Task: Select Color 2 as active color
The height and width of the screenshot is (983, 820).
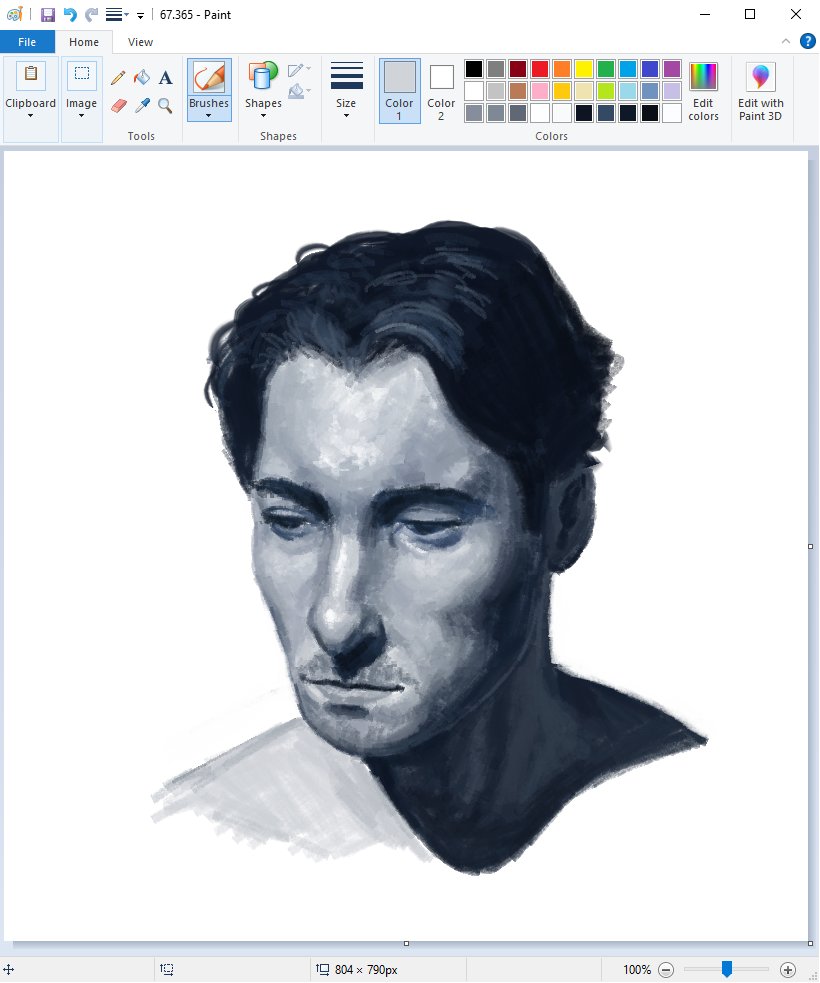Action: click(x=441, y=90)
